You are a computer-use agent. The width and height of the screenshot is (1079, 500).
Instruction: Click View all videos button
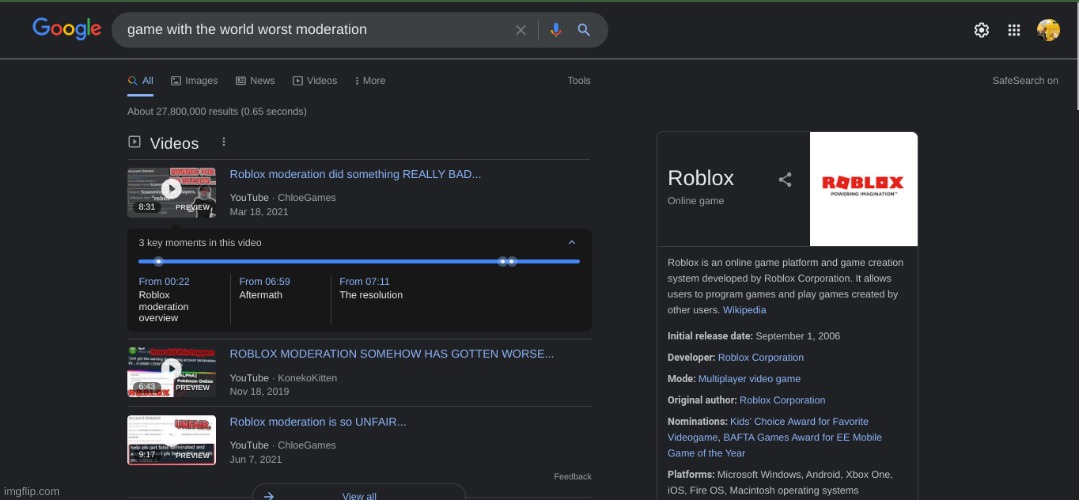pyautogui.click(x=359, y=494)
